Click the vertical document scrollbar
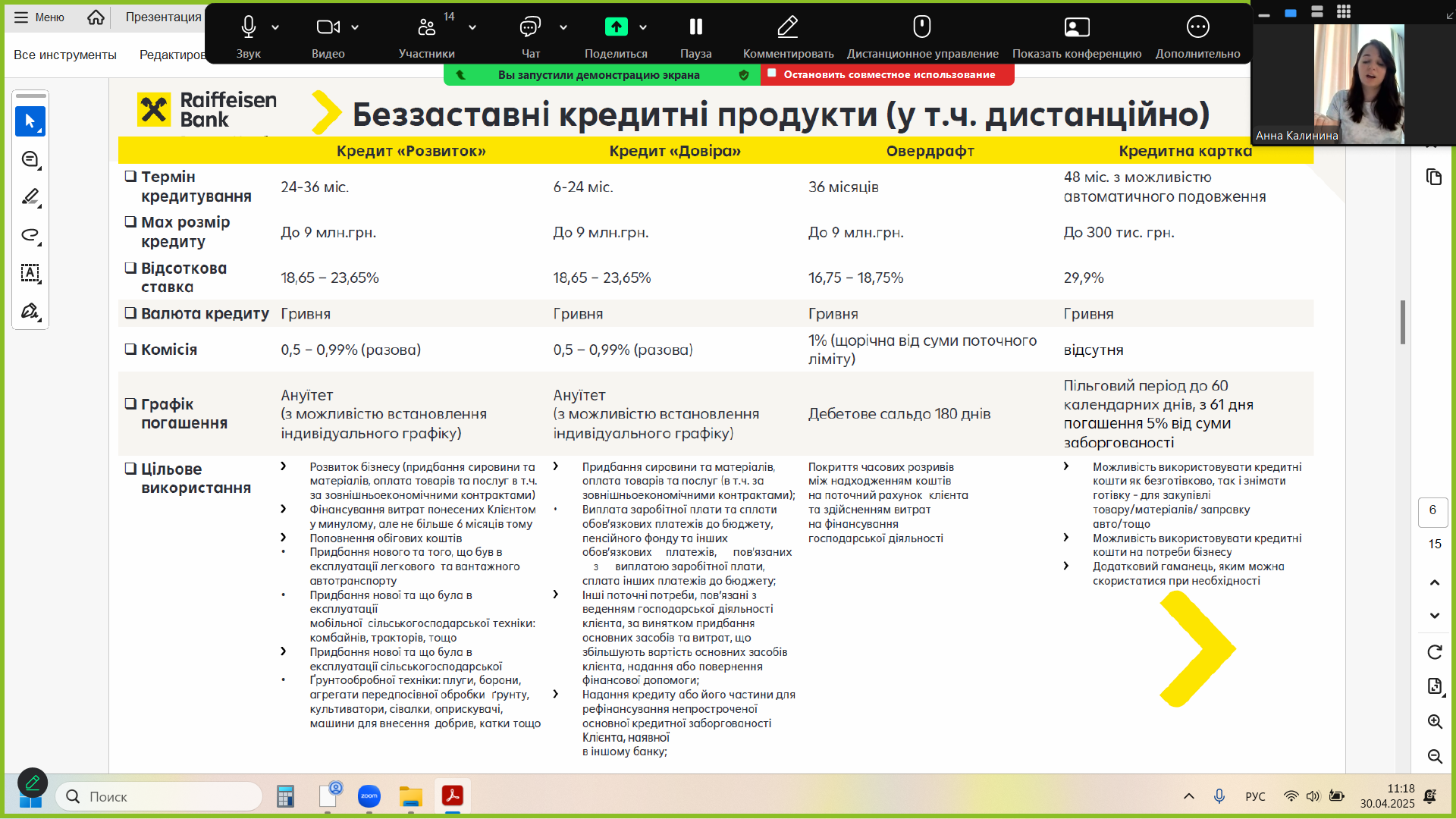 point(1403,322)
